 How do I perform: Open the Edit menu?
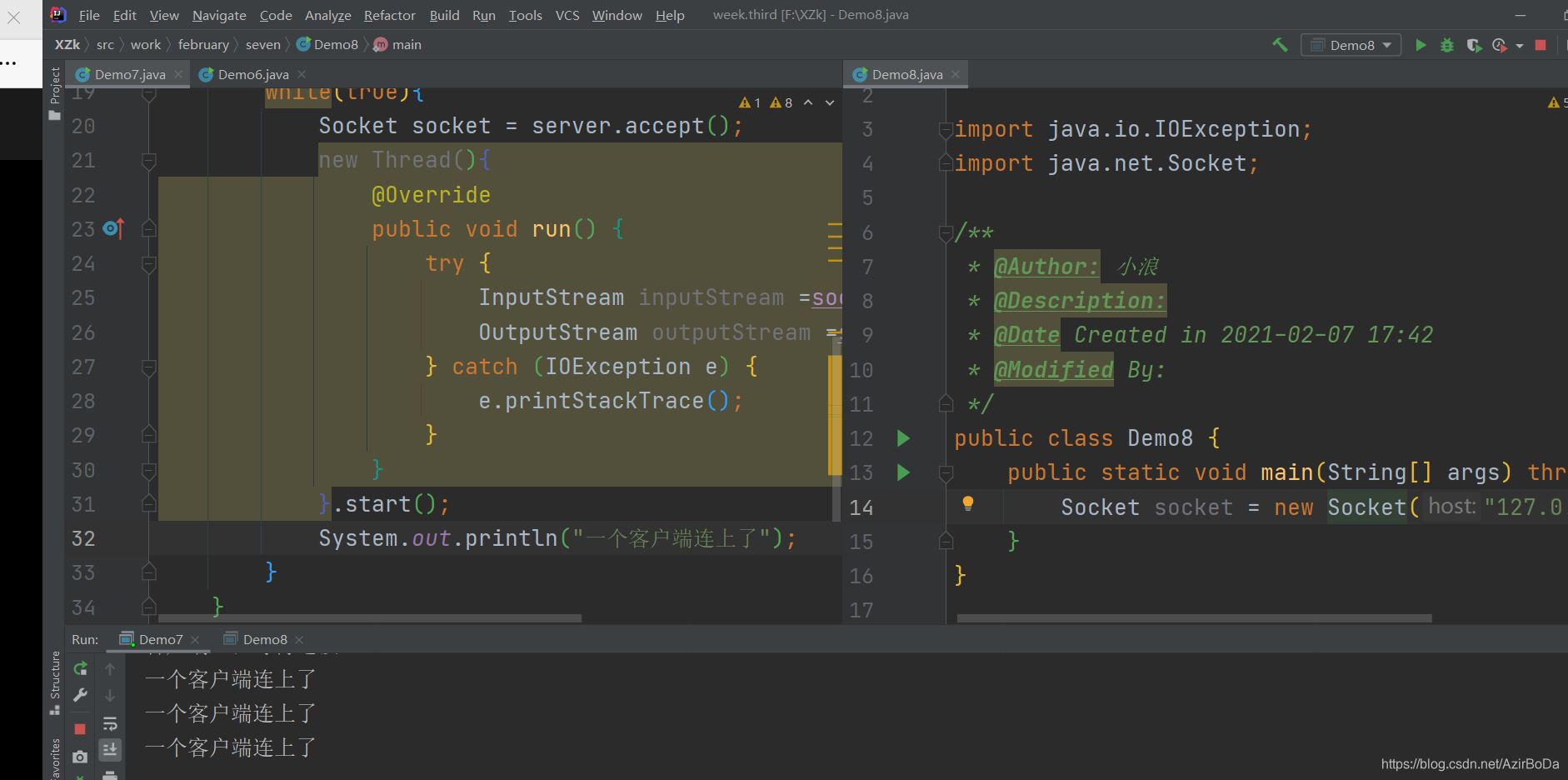pyautogui.click(x=125, y=15)
